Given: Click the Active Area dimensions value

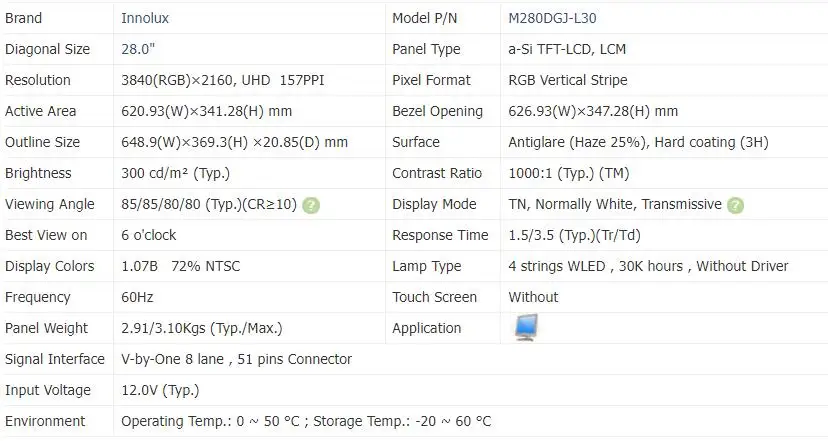Looking at the screenshot, I should tap(206, 111).
